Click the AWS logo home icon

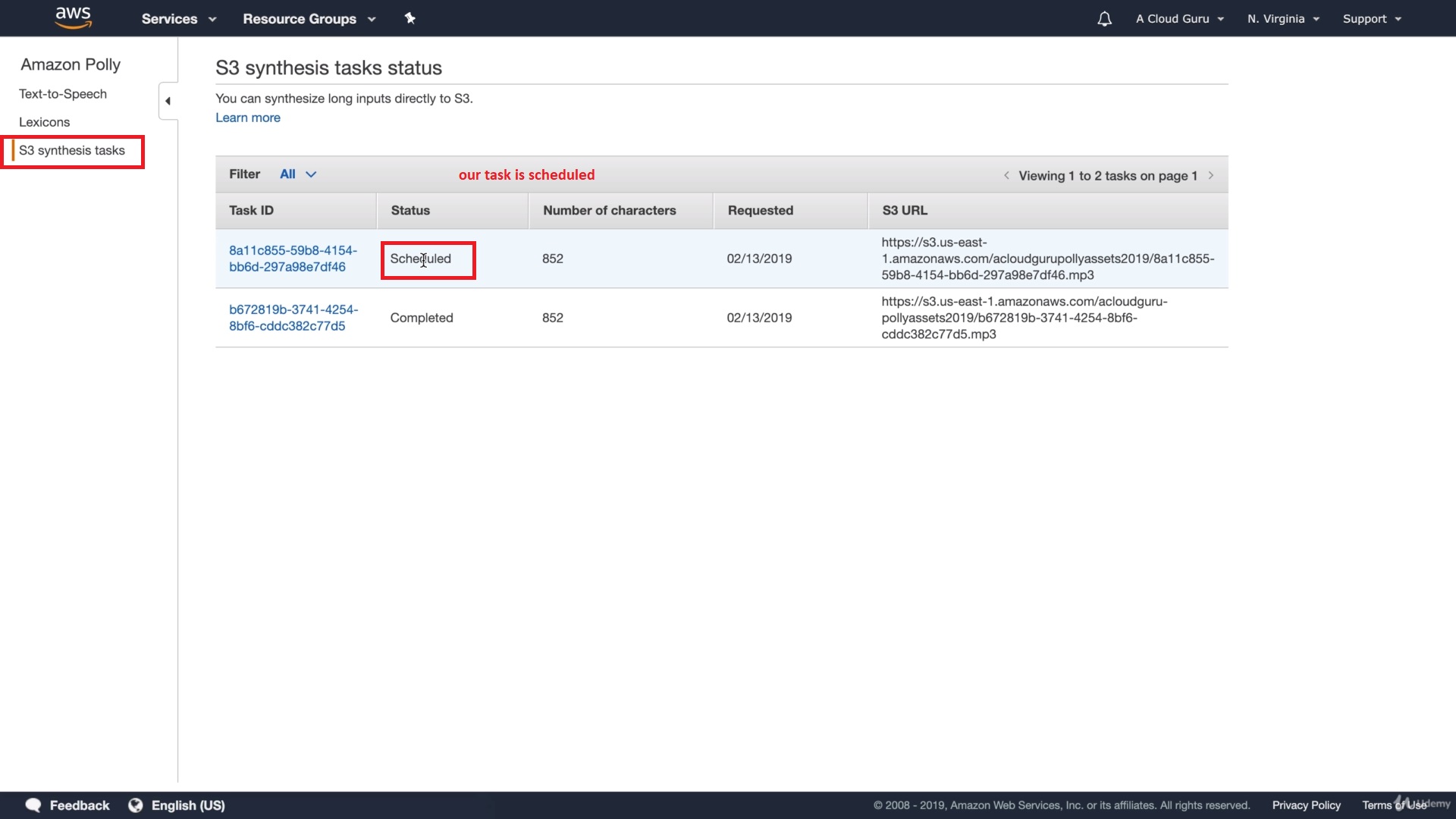(x=74, y=17)
